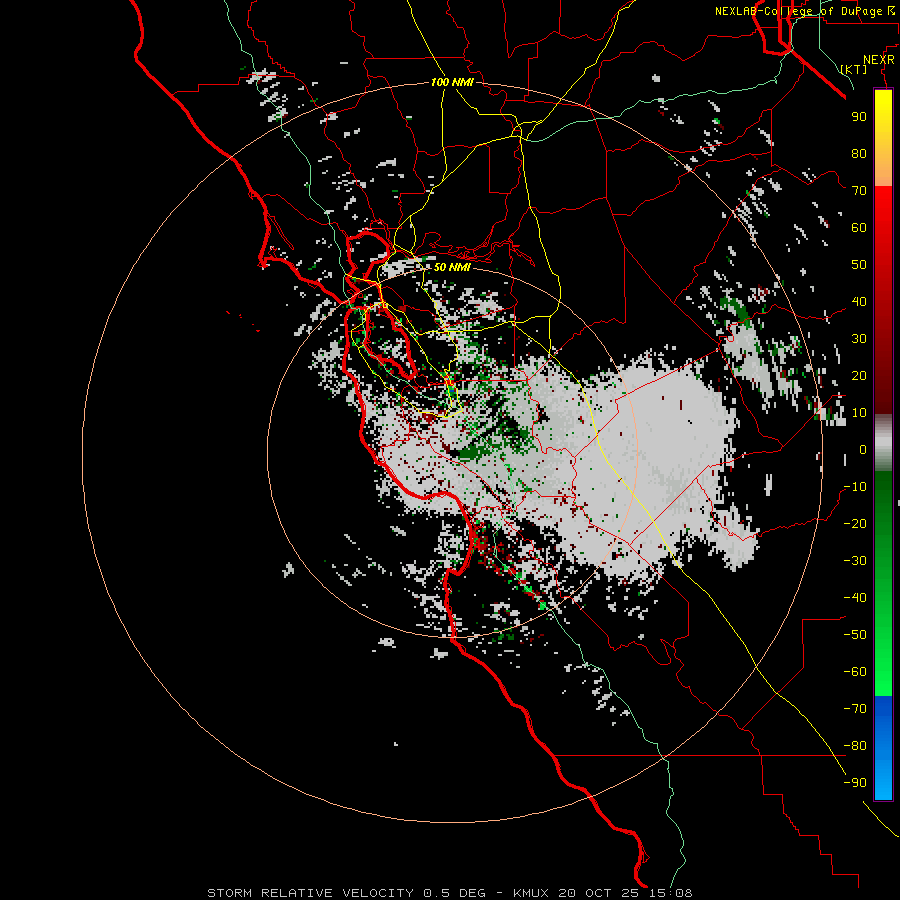Click the -40 value on velocity scale

pos(855,598)
